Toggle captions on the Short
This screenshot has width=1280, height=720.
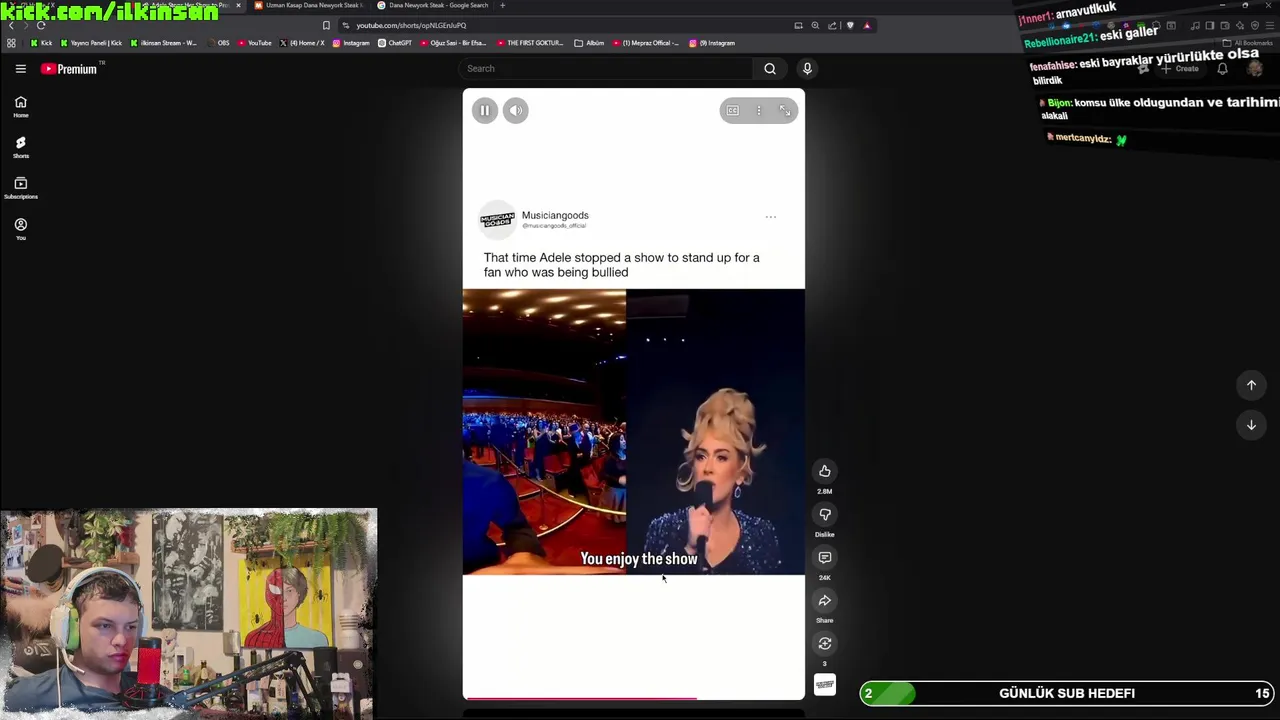tap(733, 110)
